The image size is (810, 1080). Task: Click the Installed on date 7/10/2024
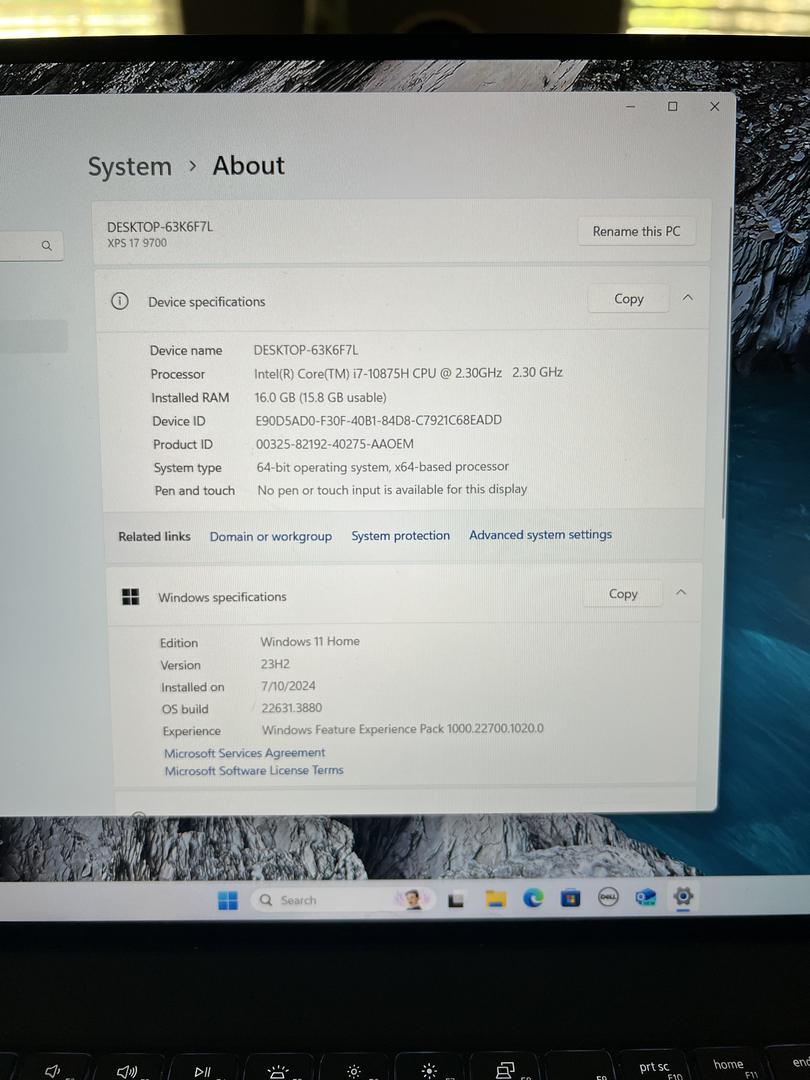pyautogui.click(x=288, y=686)
